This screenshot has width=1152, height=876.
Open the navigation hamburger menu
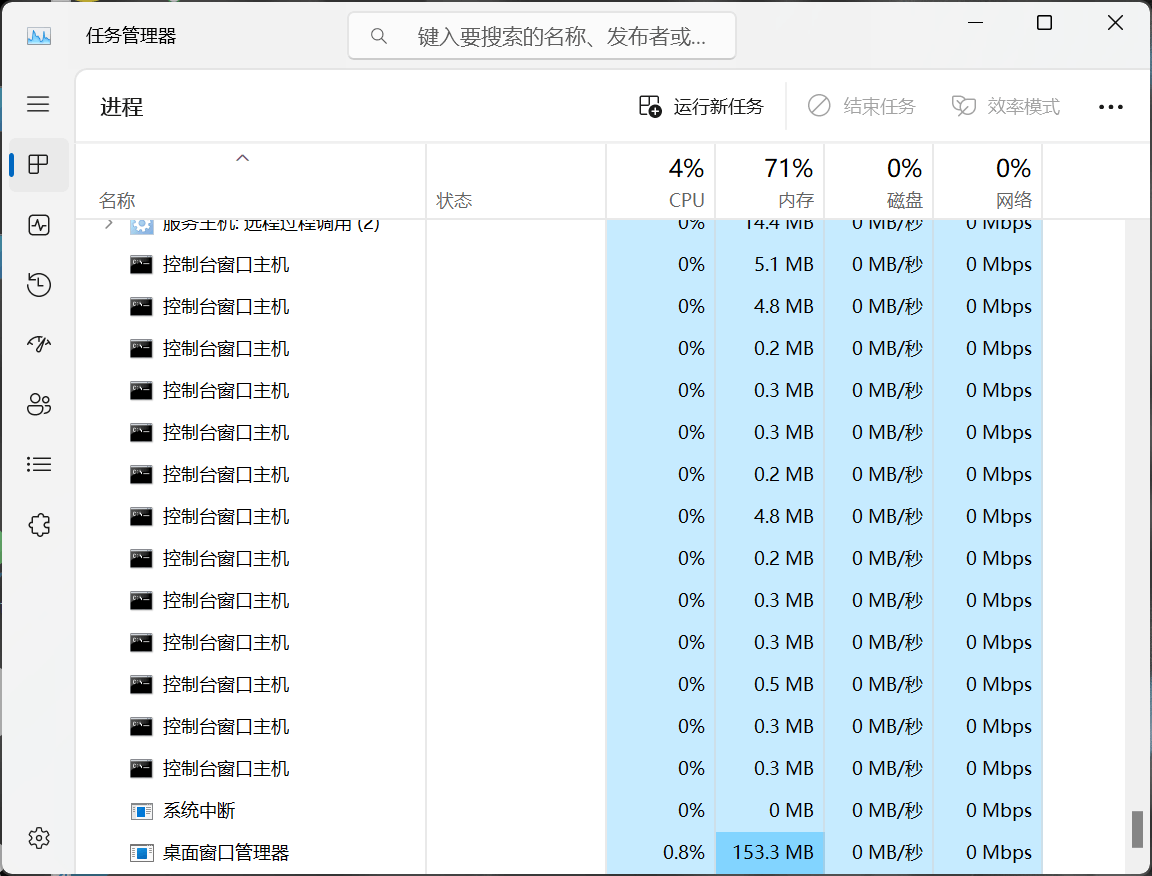(38, 104)
